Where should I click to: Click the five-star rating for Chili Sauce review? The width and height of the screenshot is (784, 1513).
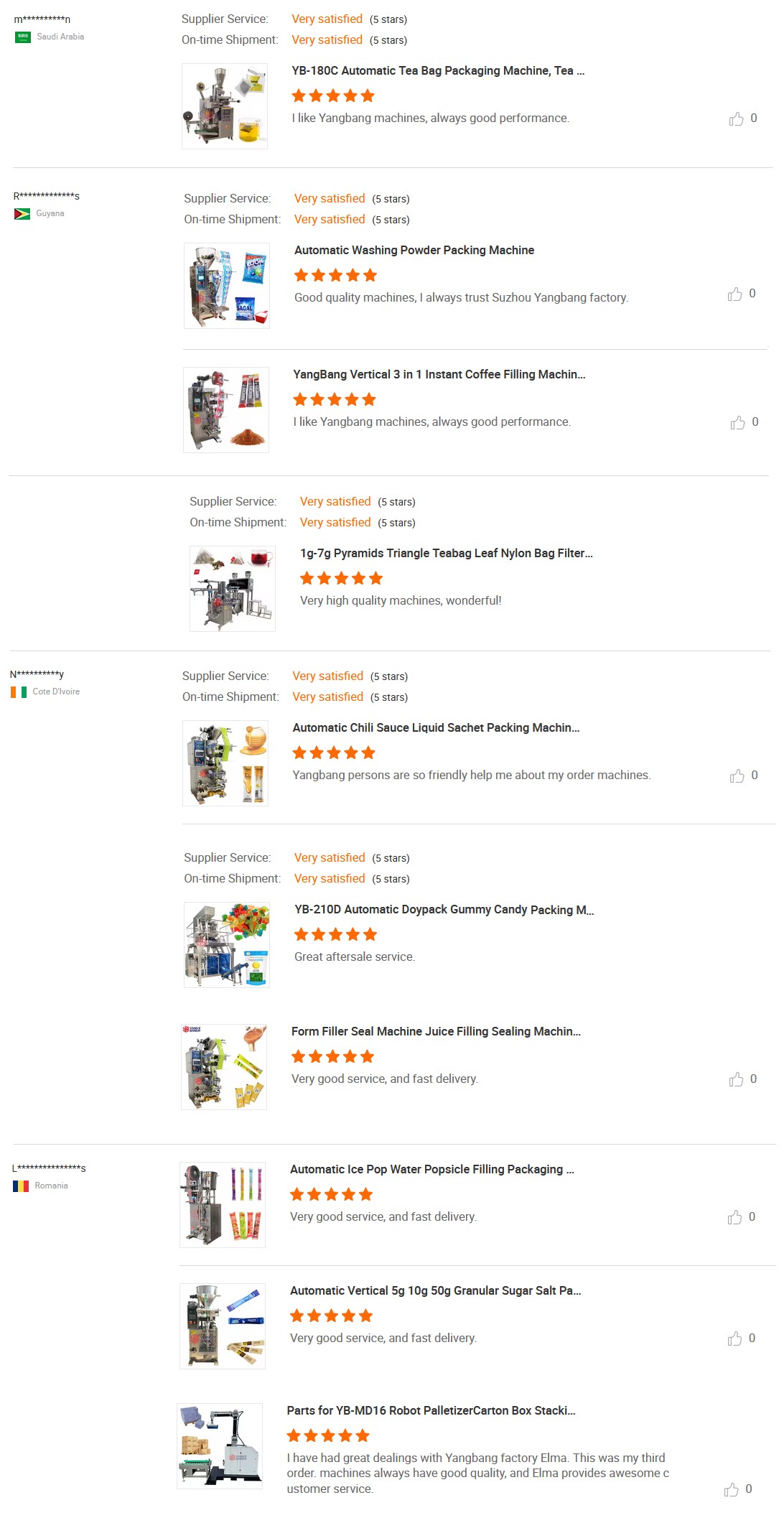click(x=334, y=753)
